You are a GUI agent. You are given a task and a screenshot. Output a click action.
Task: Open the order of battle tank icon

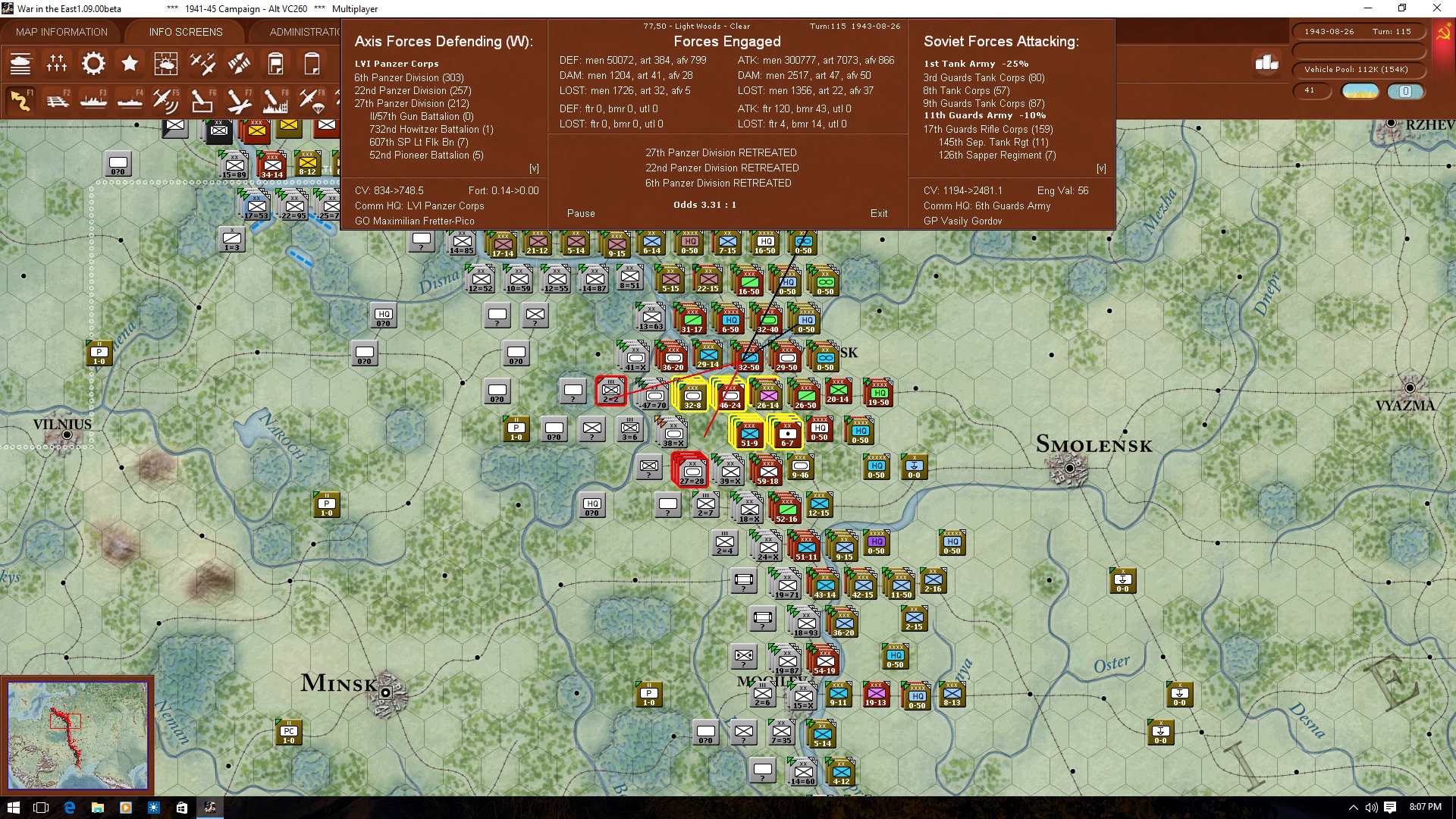coord(20,64)
